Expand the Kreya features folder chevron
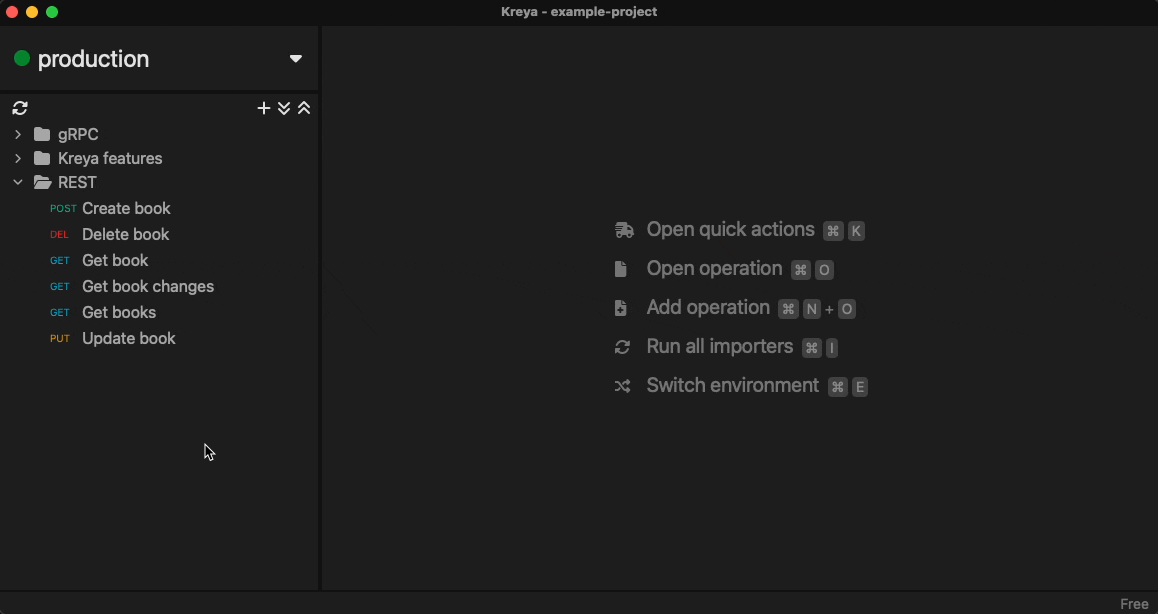The height and width of the screenshot is (614, 1158). [x=18, y=158]
